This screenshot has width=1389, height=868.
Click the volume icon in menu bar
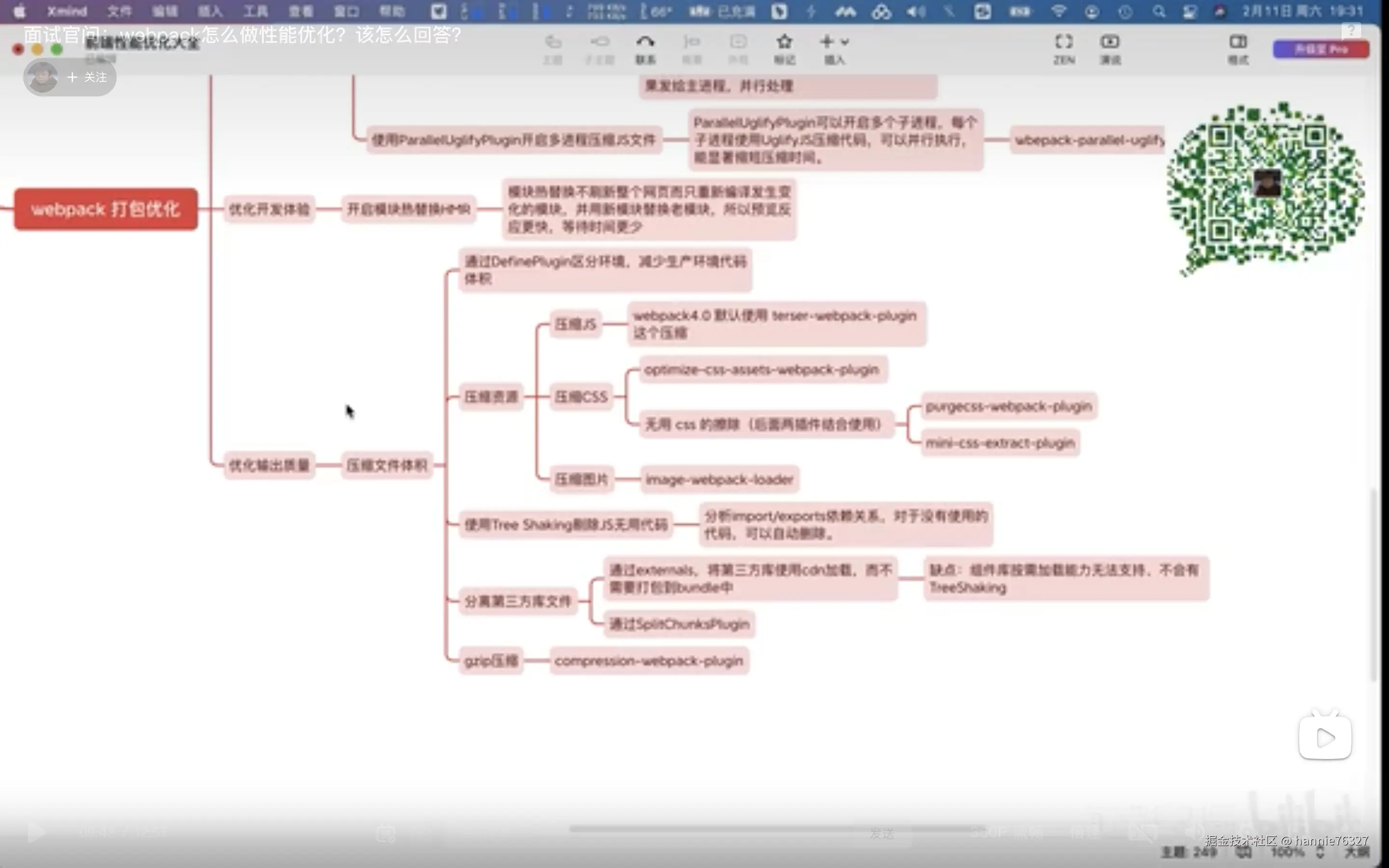pyautogui.click(x=915, y=12)
